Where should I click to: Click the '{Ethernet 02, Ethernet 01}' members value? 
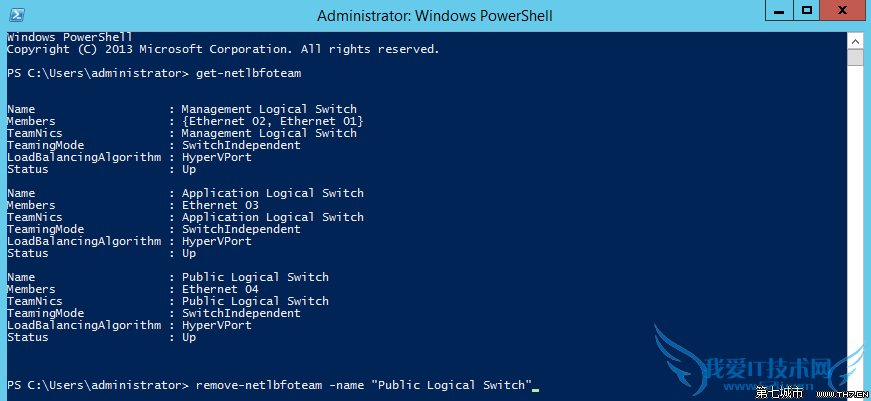point(272,121)
